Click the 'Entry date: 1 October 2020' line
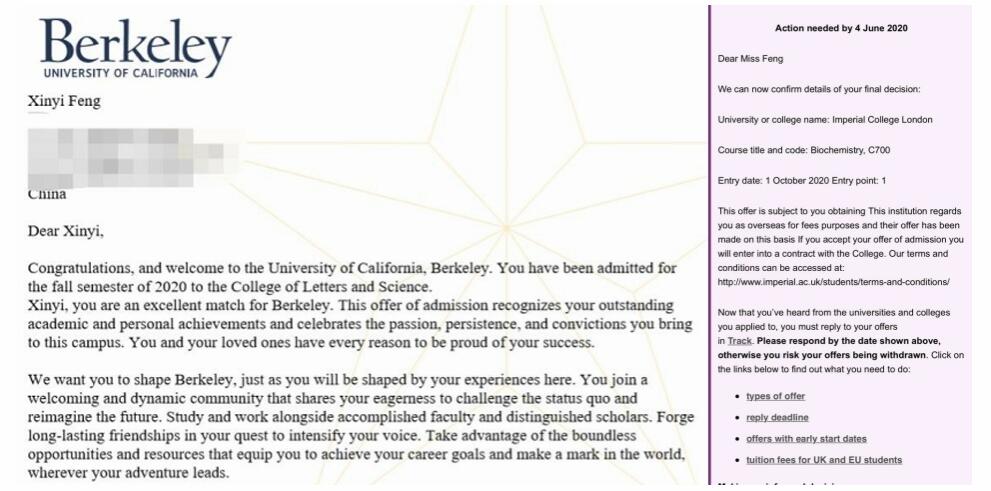This screenshot has height=491, width=991. tap(802, 180)
